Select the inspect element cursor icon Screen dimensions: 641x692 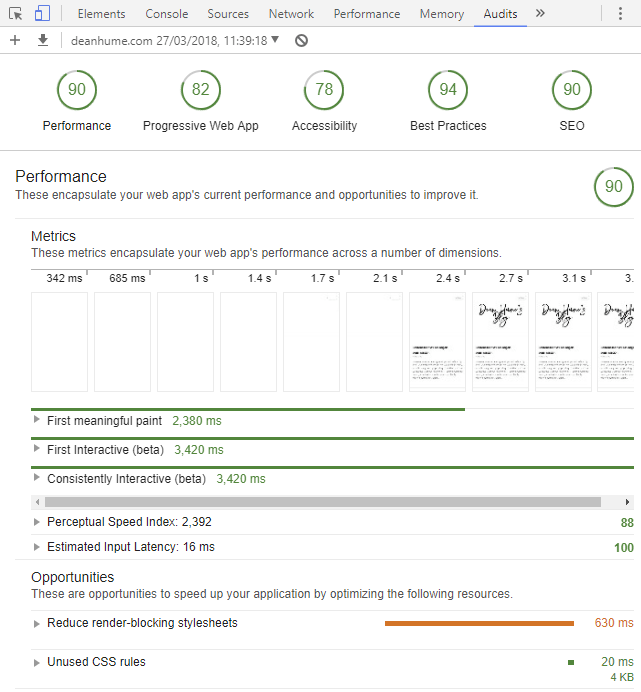pyautogui.click(x=15, y=14)
